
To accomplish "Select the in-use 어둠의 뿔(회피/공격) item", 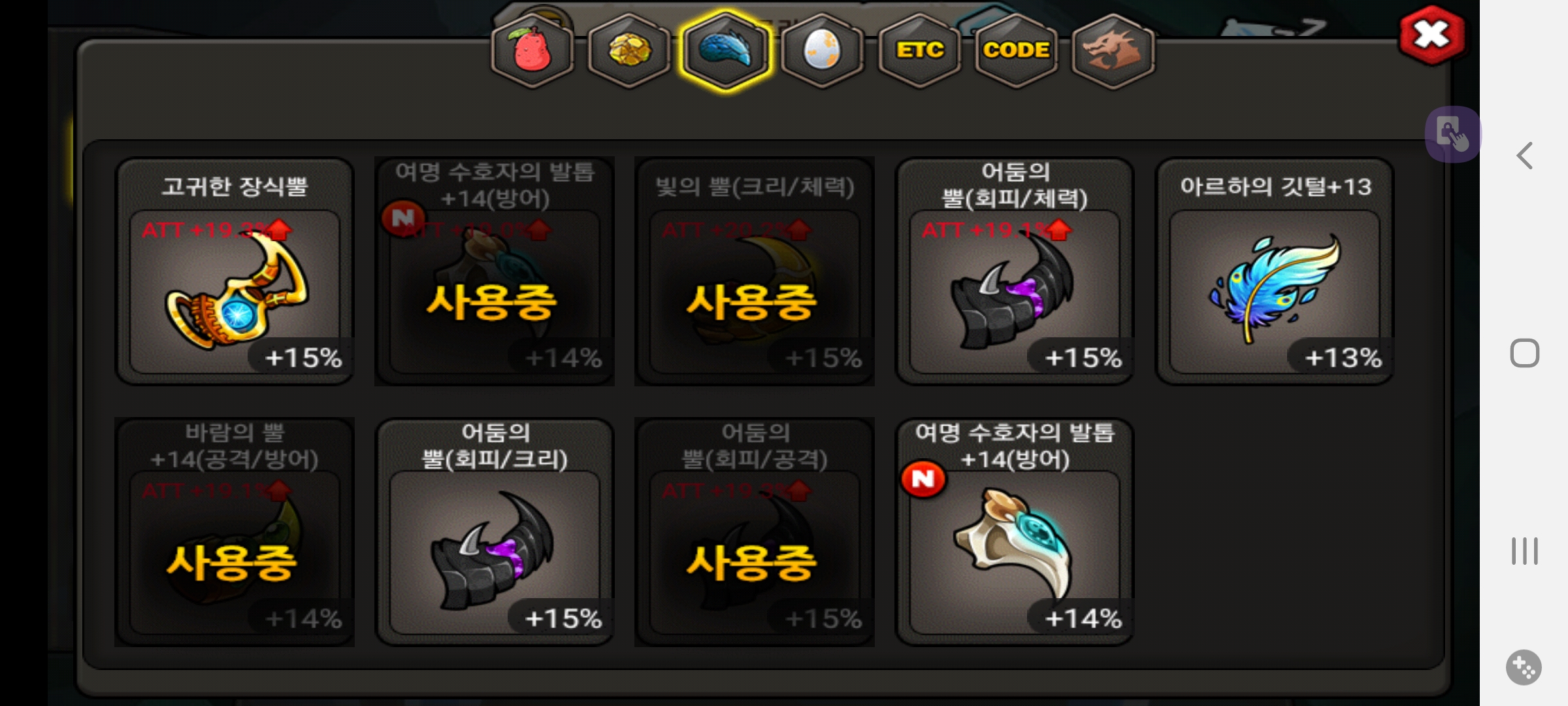I will (x=755, y=532).
